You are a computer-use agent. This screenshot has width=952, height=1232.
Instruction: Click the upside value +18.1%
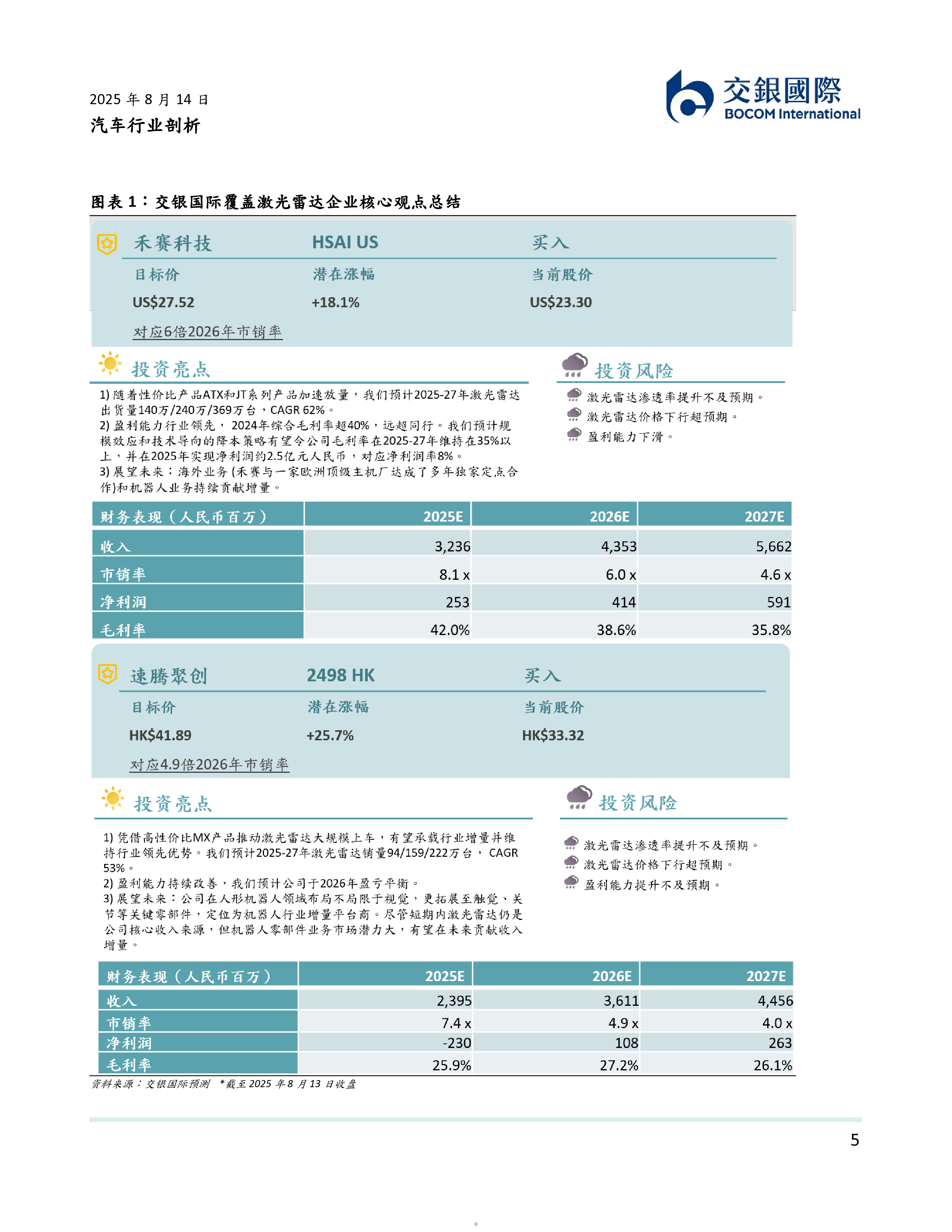click(x=336, y=302)
